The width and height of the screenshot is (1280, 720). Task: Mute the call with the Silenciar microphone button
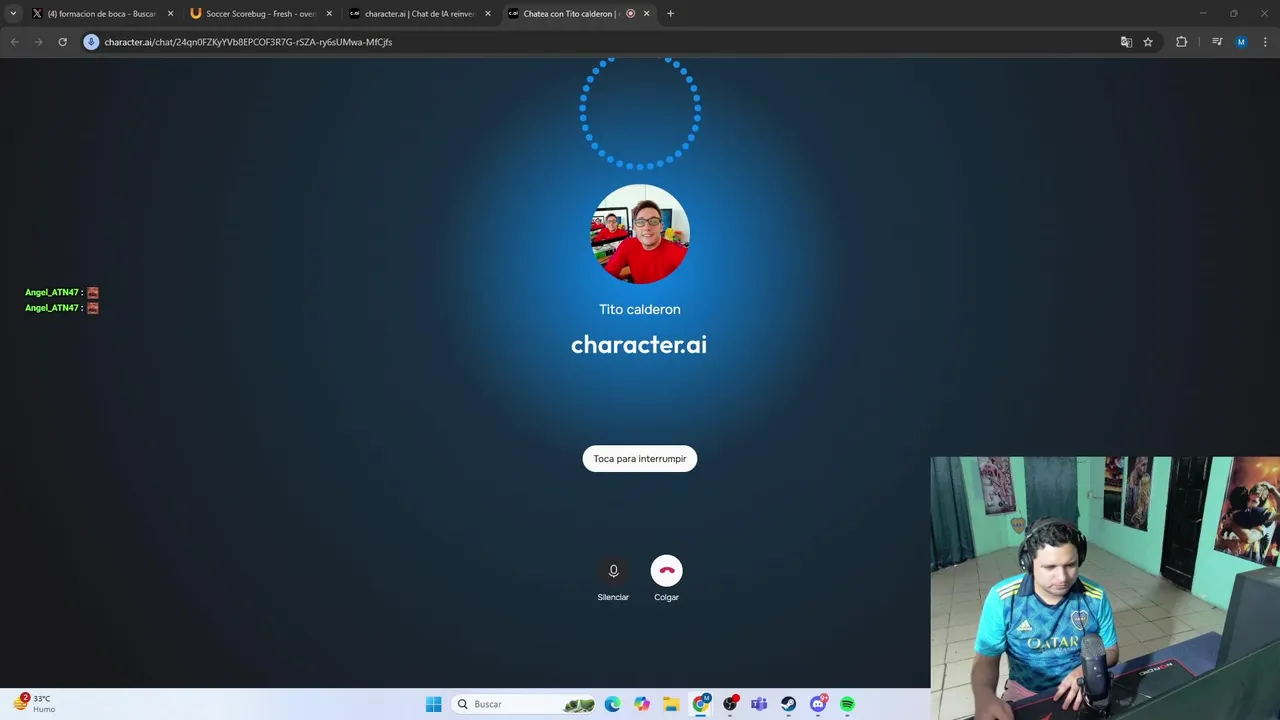tap(613, 571)
